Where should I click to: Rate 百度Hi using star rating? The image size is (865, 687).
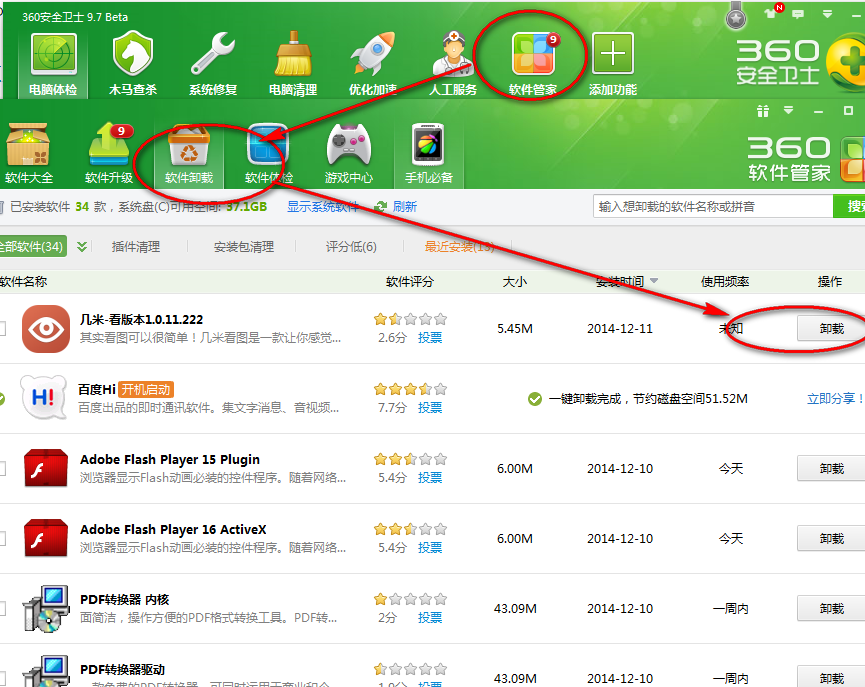[410, 389]
